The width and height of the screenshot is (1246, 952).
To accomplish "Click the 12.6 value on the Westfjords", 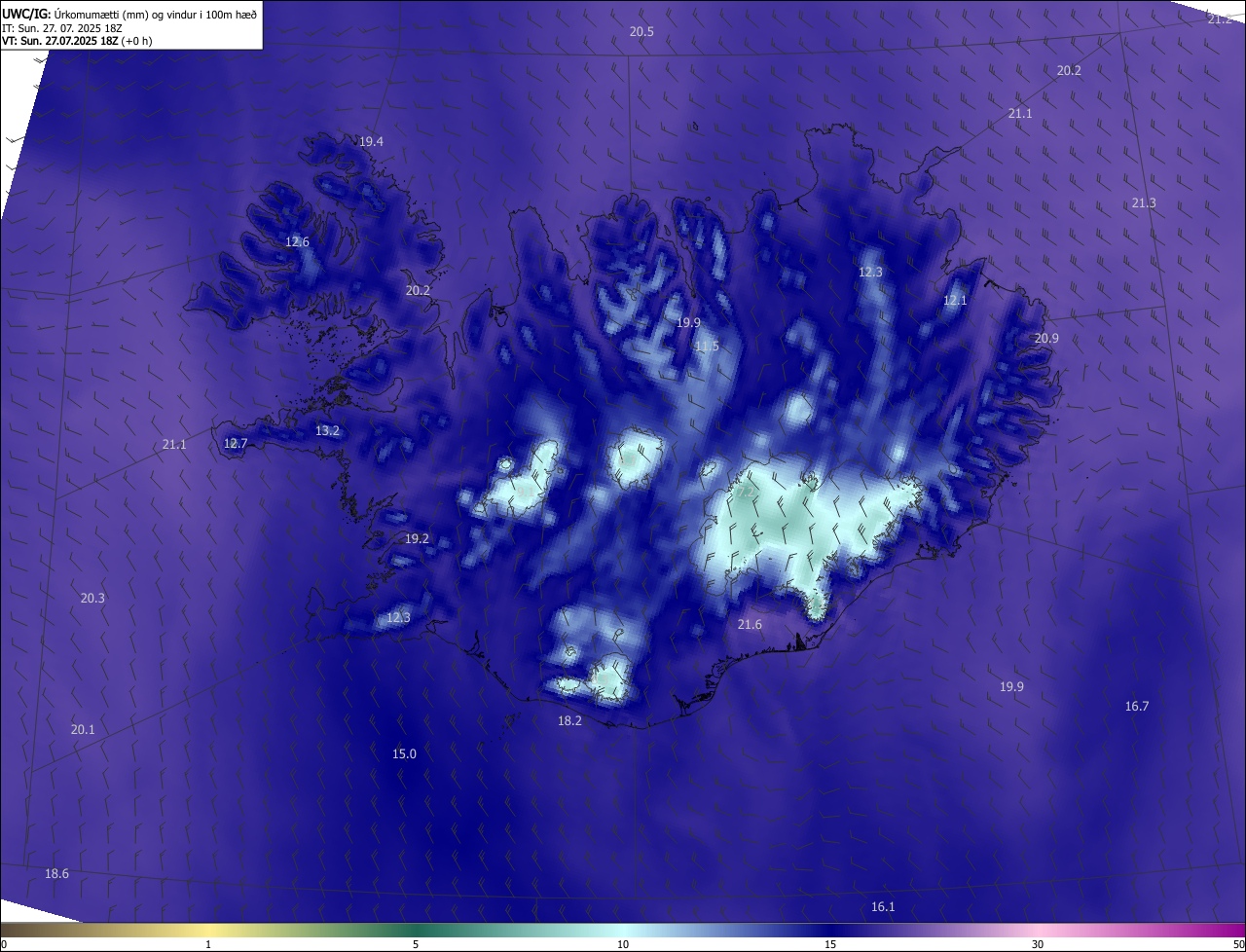I will click(x=297, y=241).
